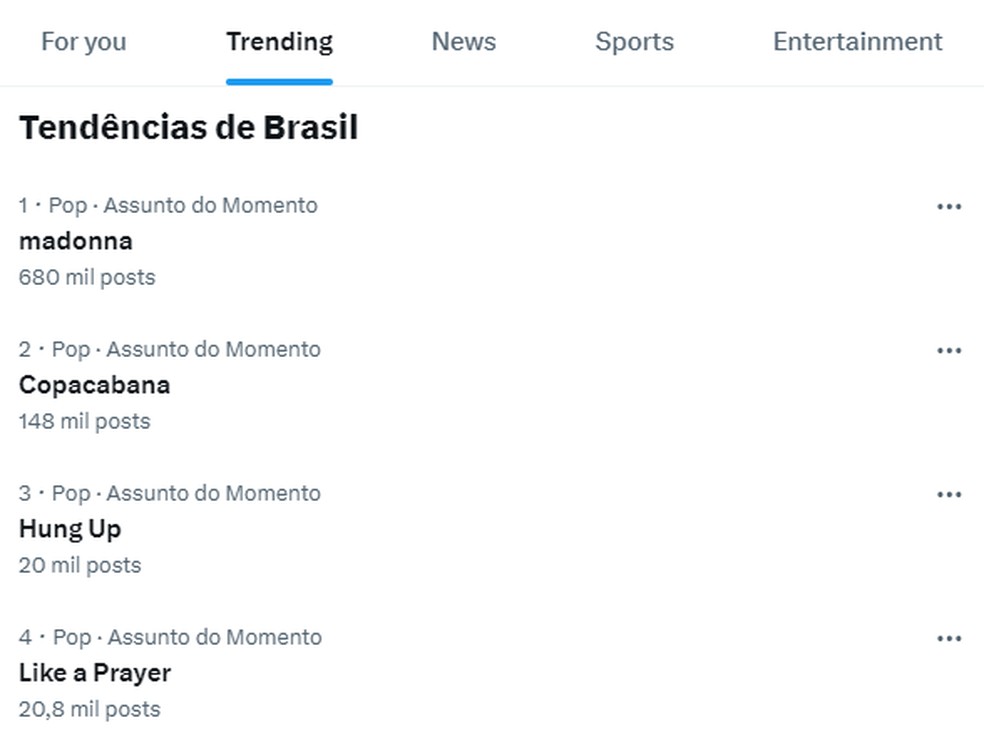Open the Copacabana trending topic
The height and width of the screenshot is (745, 984).
click(x=94, y=385)
